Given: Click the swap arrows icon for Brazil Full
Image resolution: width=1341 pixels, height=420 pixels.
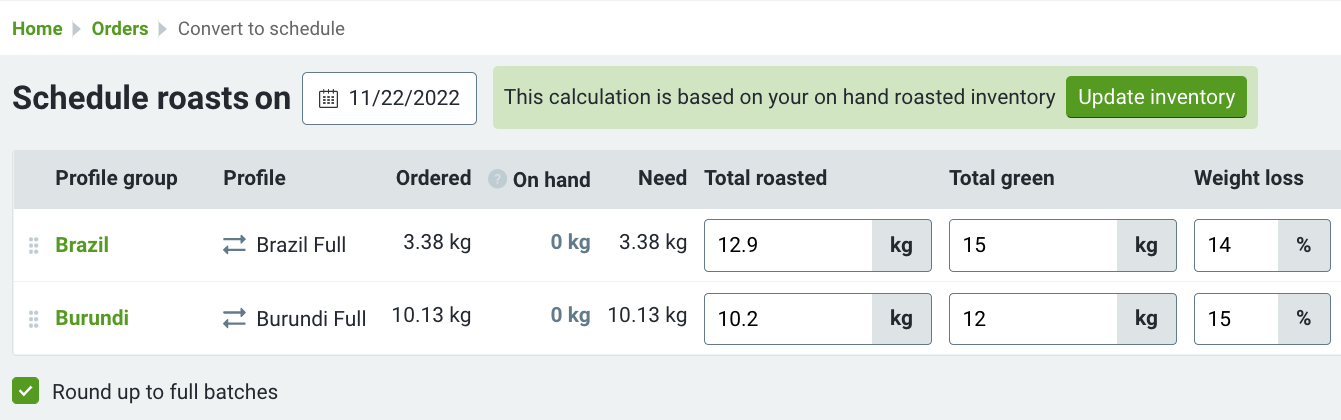Looking at the screenshot, I should click(x=234, y=245).
